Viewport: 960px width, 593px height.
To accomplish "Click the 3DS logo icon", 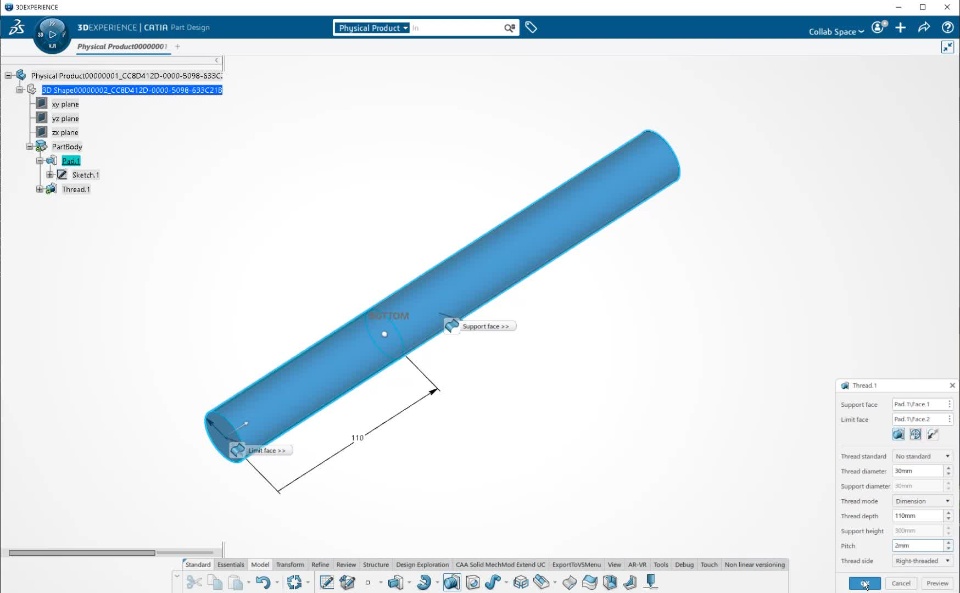I will pos(17,28).
